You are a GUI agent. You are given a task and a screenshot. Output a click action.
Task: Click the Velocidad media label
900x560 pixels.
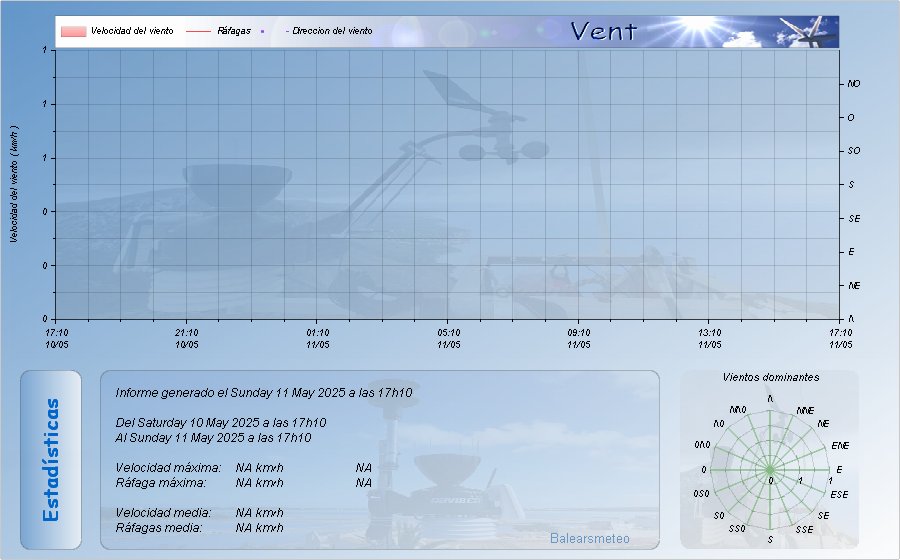[x=163, y=512]
